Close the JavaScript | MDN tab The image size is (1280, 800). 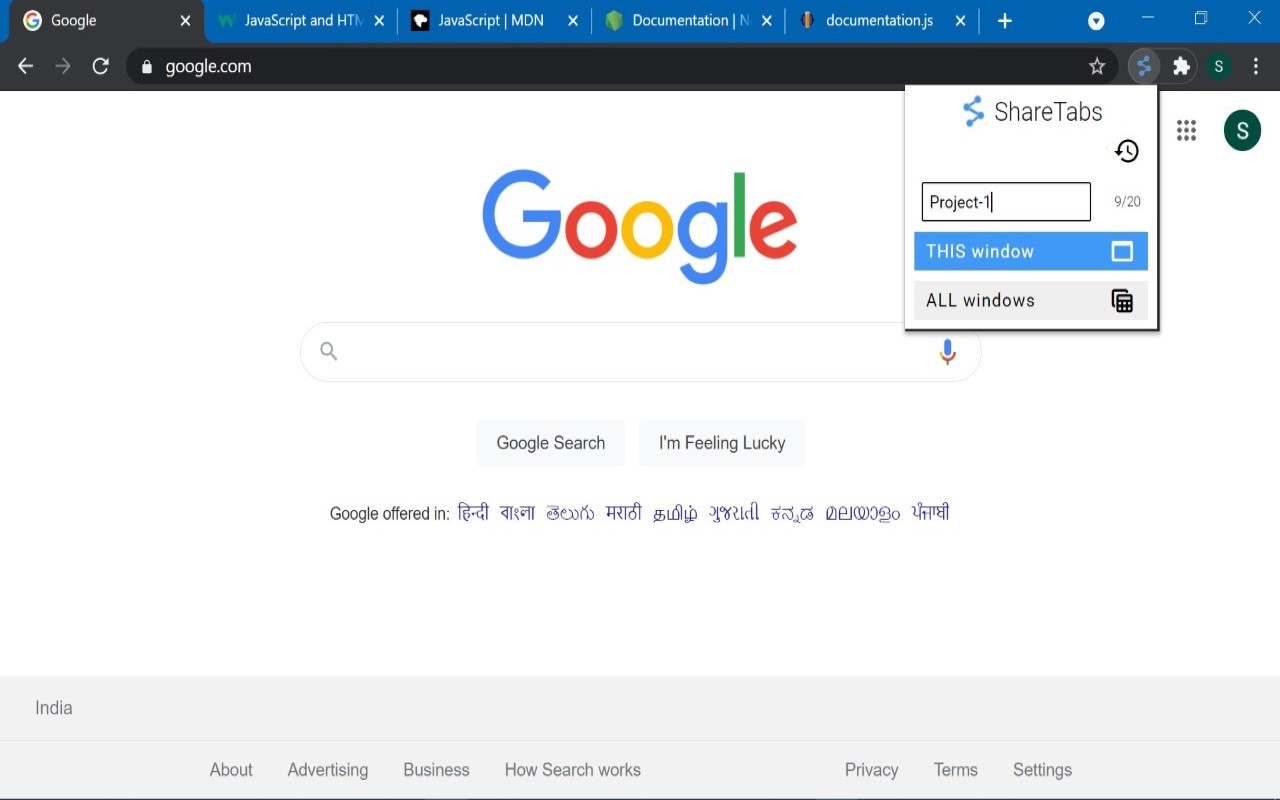573,20
